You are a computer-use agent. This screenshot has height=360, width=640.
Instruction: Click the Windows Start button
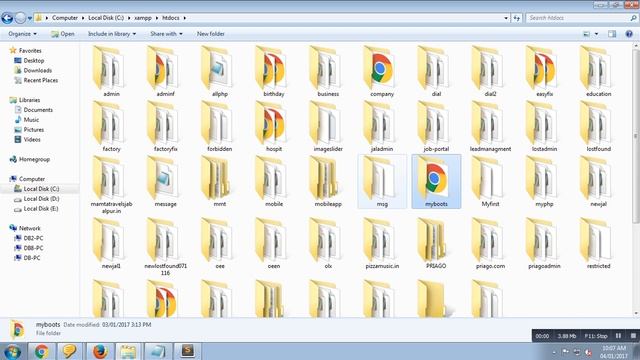[12, 351]
